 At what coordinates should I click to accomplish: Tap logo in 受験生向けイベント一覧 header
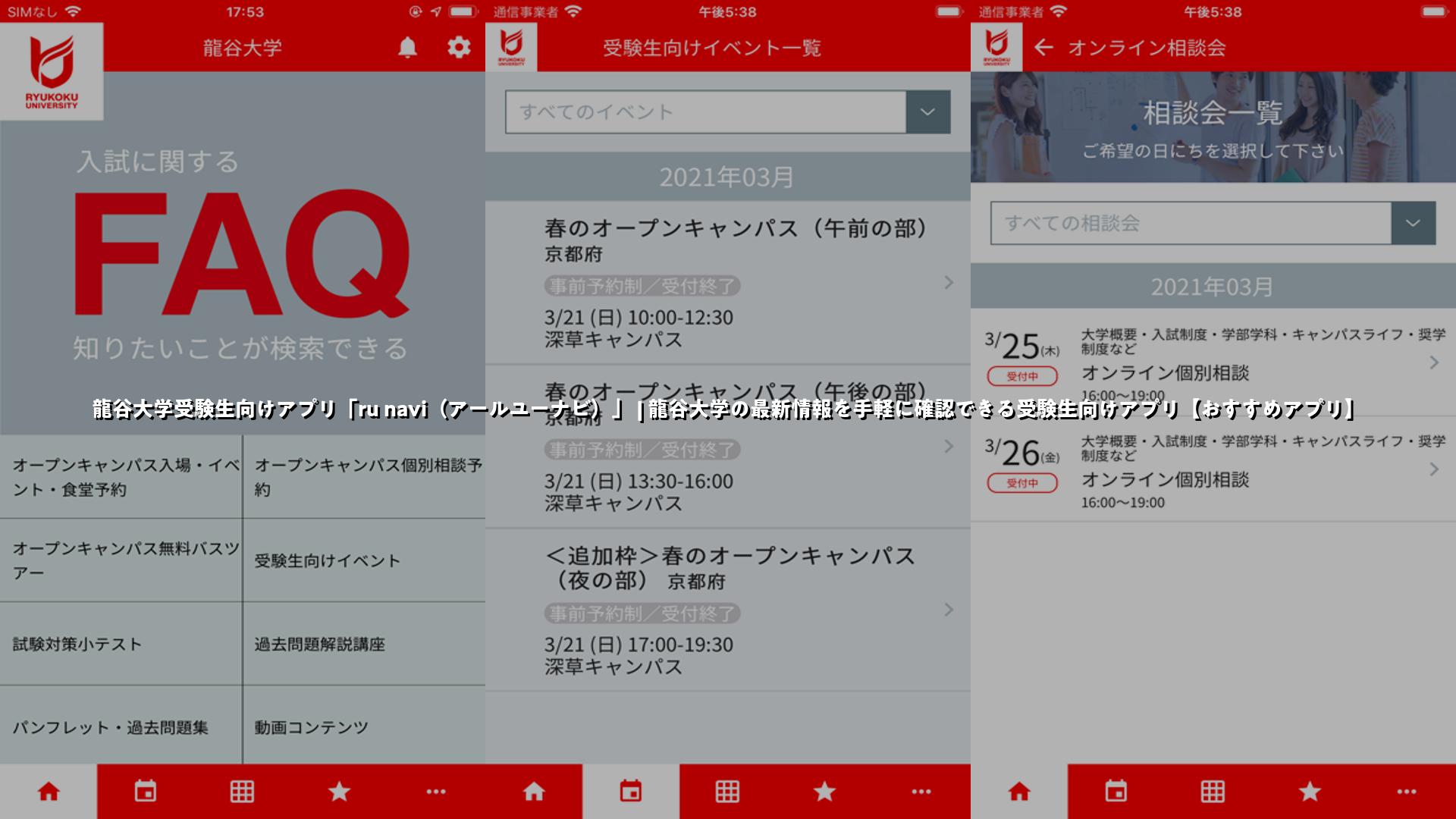click(x=511, y=47)
